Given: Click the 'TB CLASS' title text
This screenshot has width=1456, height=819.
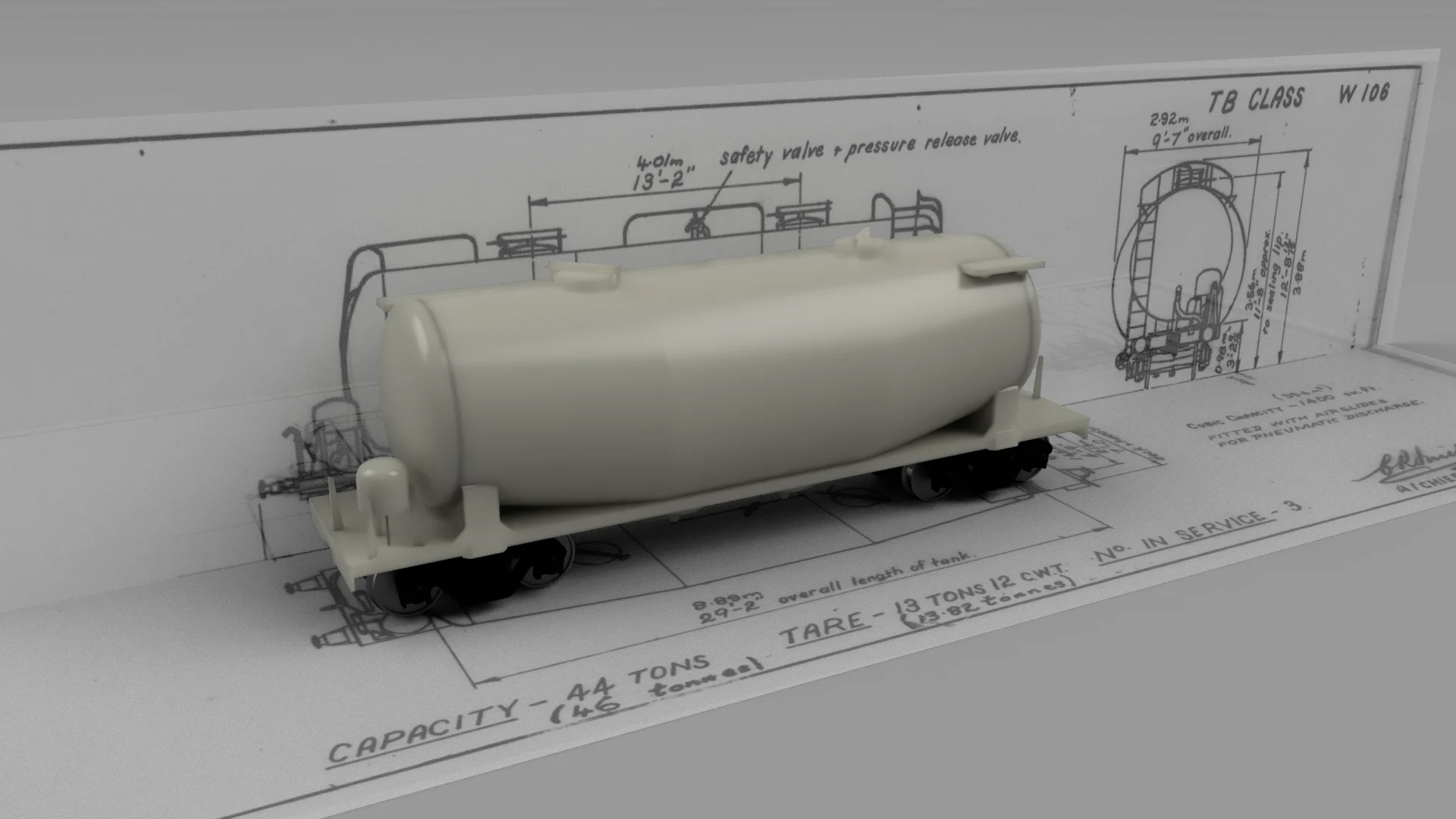Looking at the screenshot, I should (1255, 99).
